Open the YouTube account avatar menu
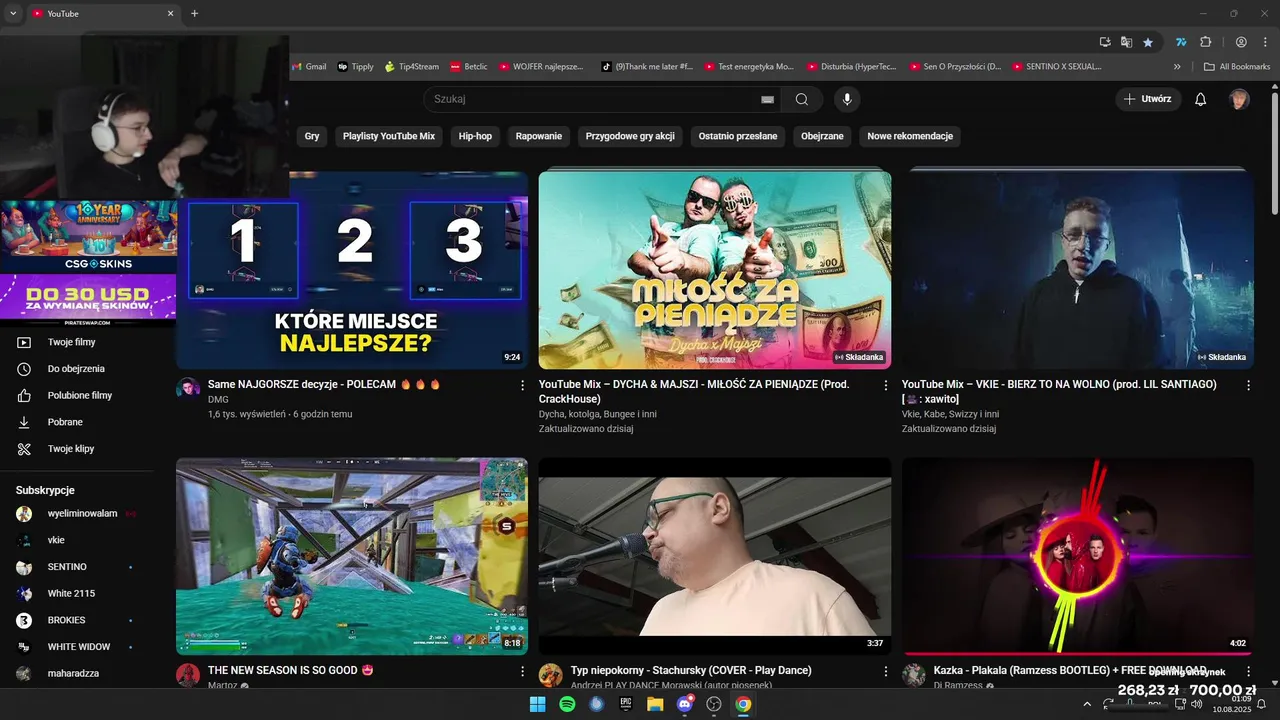Screen dimensions: 1280x720 pyautogui.click(x=1239, y=99)
